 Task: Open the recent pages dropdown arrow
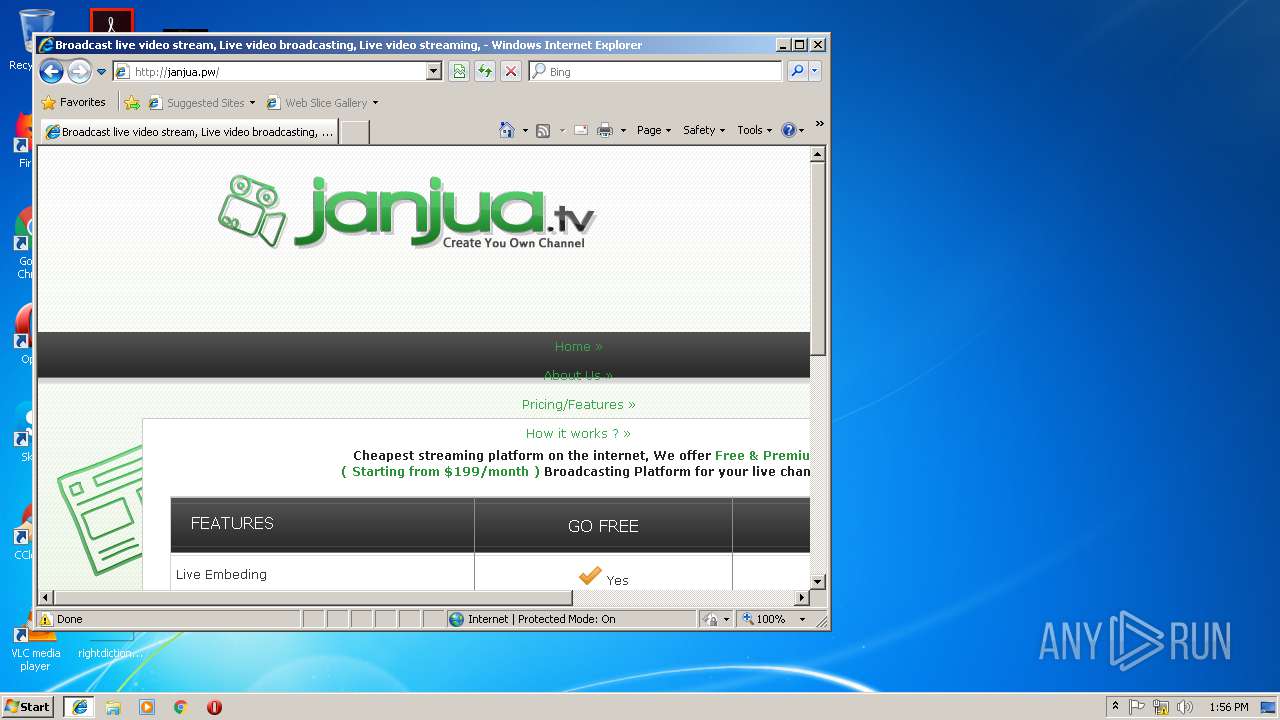point(101,72)
